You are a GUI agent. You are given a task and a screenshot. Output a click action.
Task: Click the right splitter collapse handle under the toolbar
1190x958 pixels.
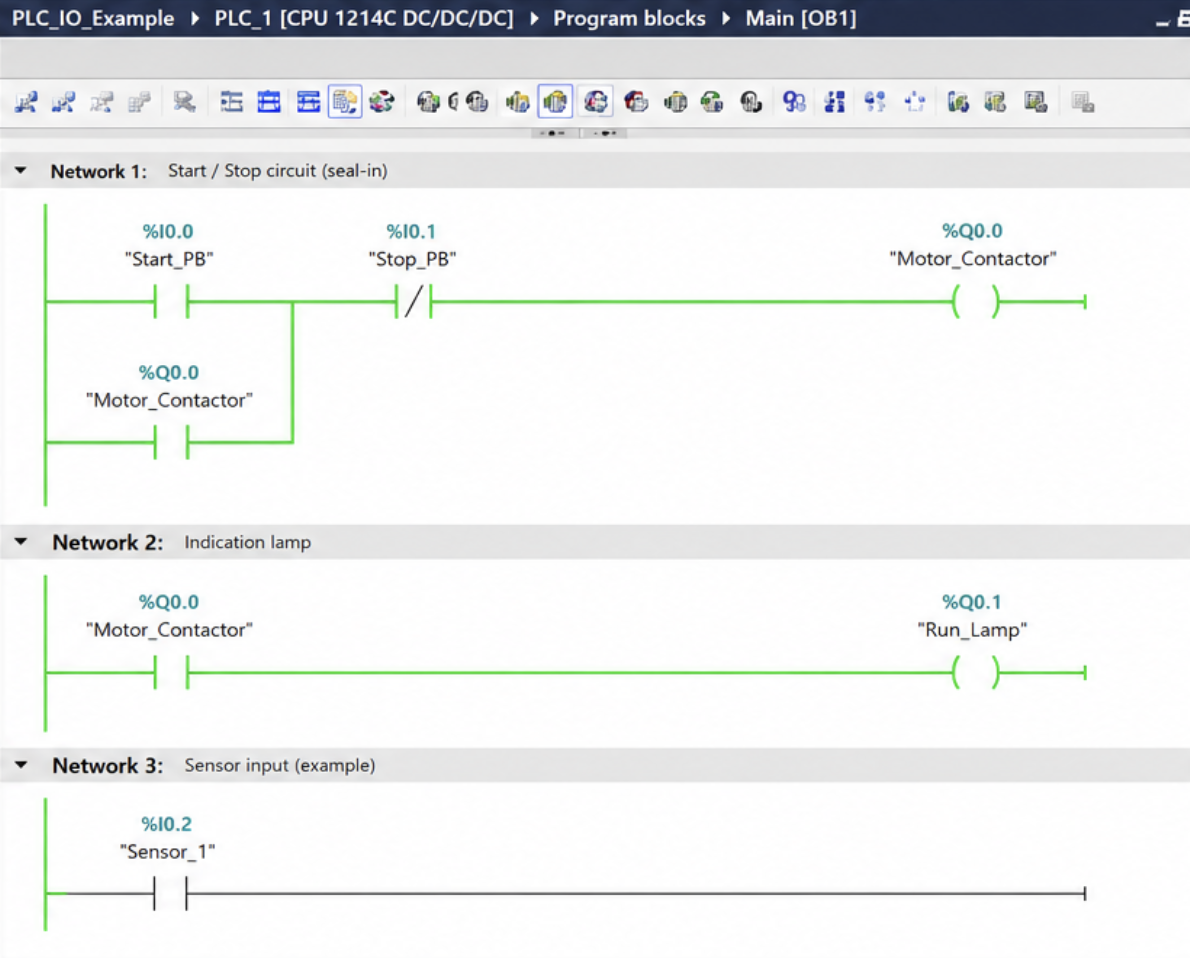click(x=604, y=134)
